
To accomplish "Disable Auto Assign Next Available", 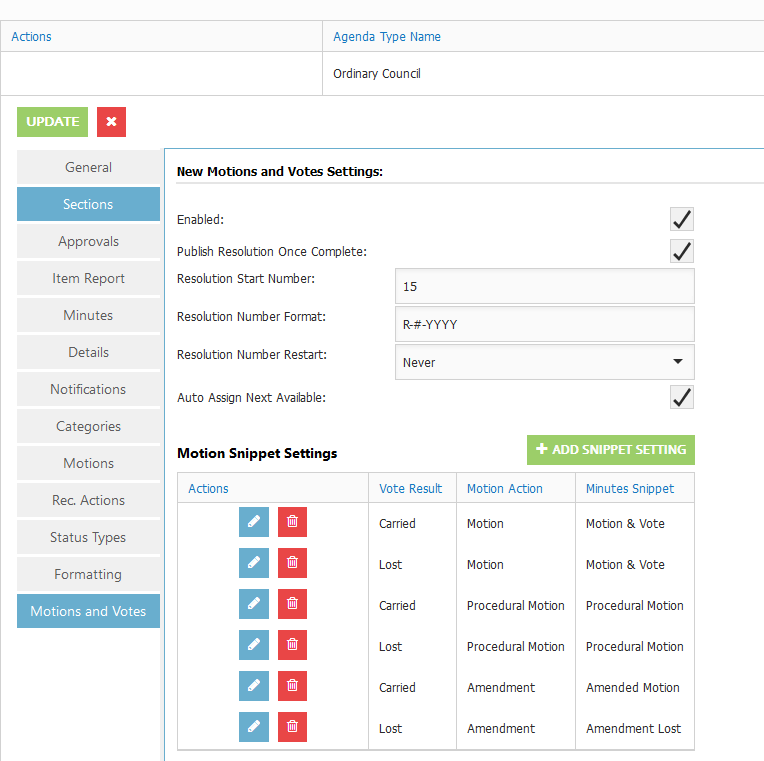I will [682, 397].
